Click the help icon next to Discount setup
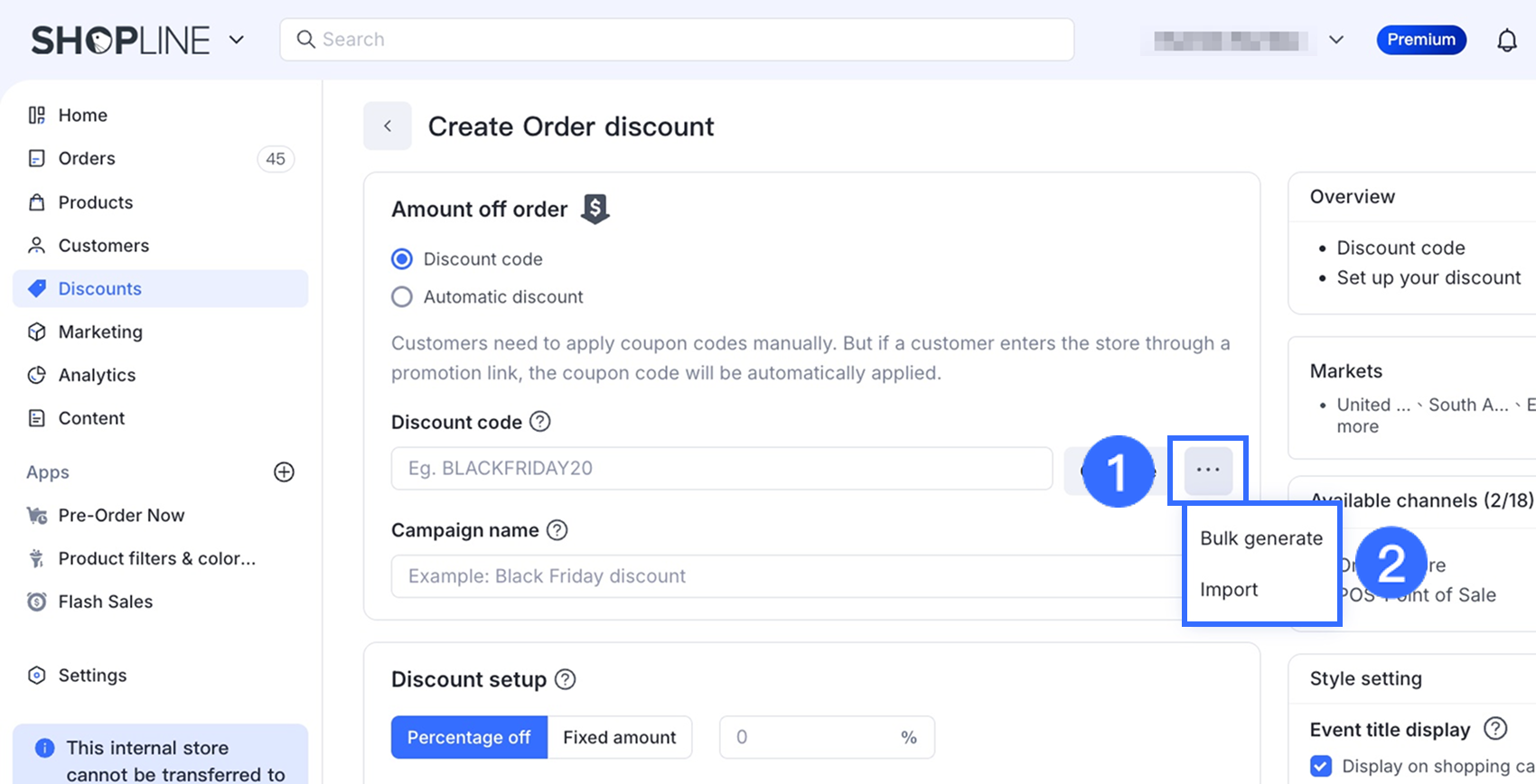 pos(565,679)
